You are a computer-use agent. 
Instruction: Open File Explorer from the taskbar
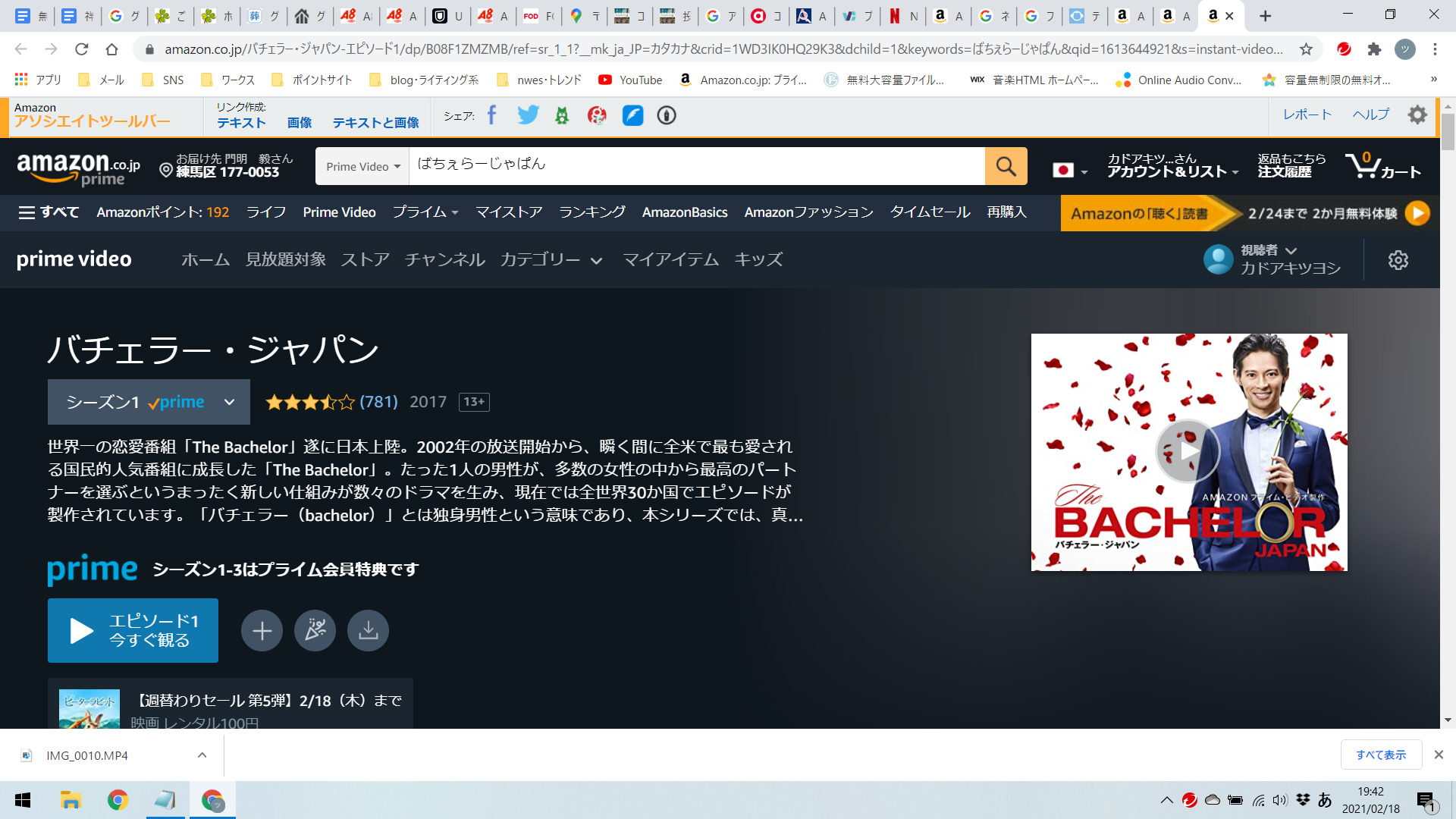[x=71, y=800]
